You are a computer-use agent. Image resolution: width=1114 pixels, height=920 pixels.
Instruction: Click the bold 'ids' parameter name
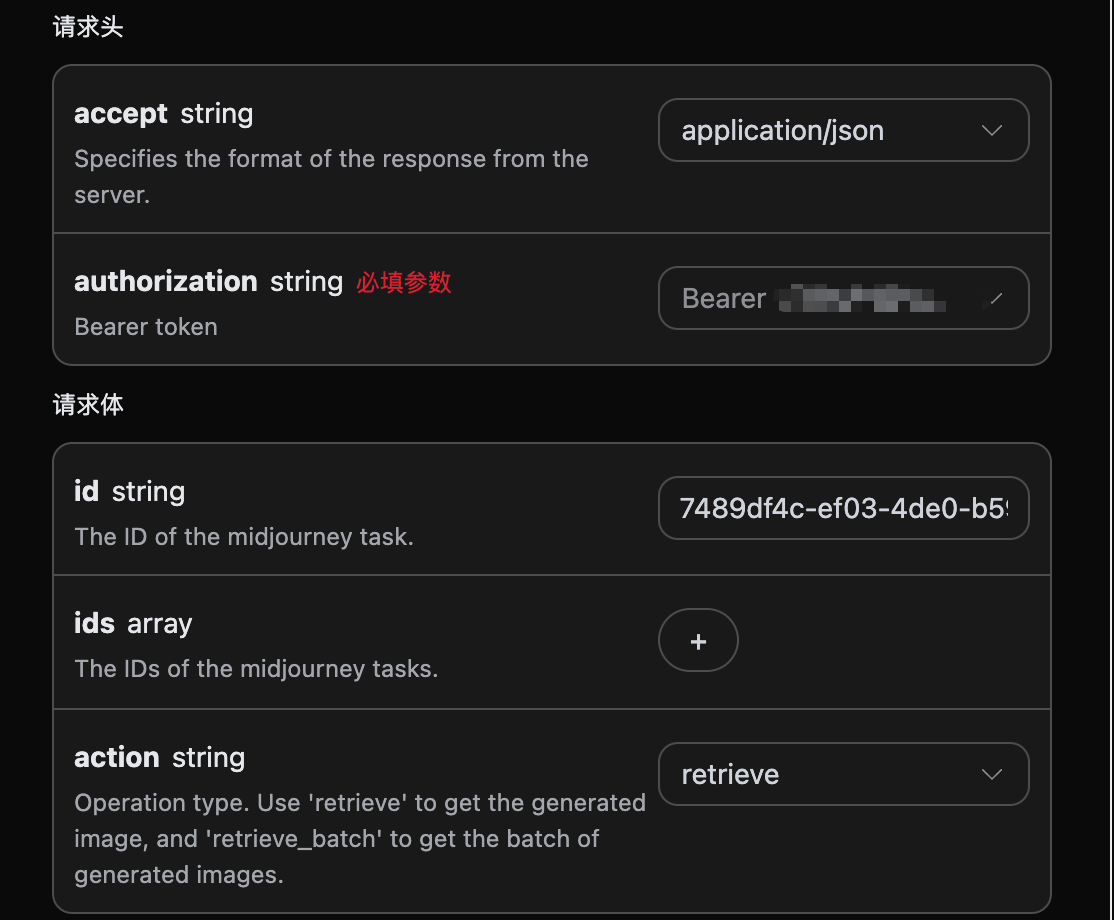[94, 624]
